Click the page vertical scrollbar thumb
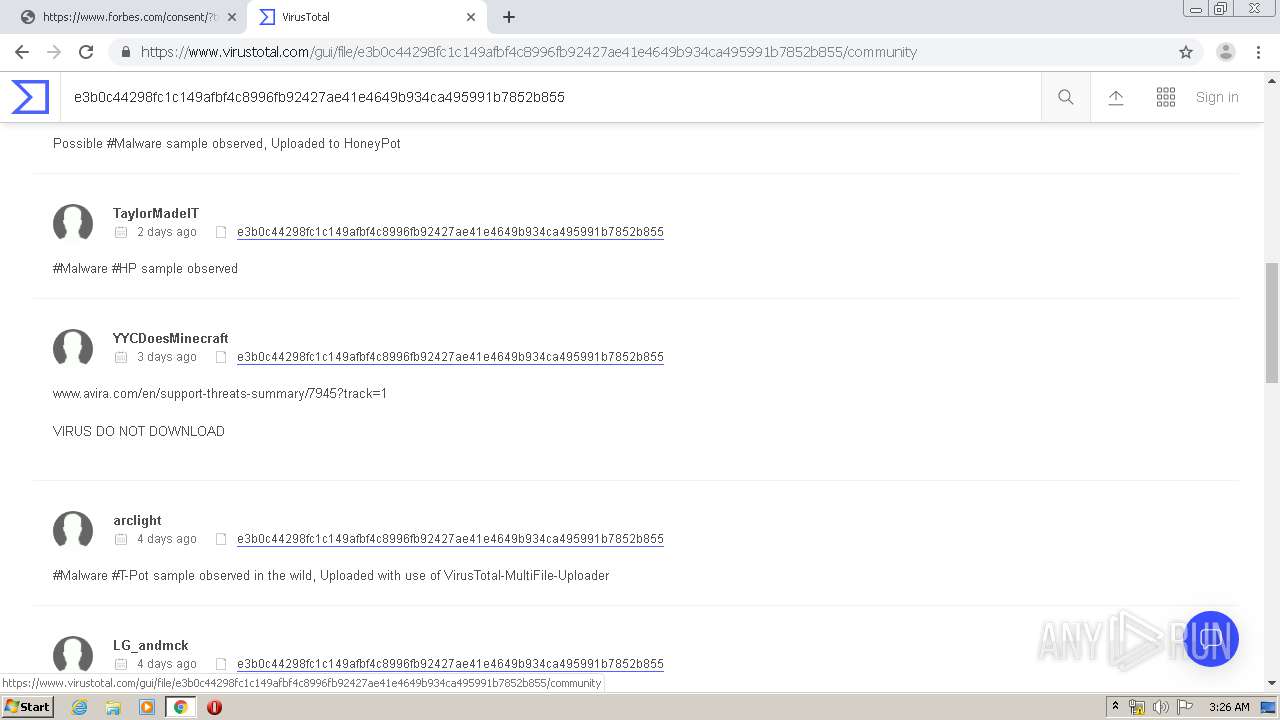The image size is (1280, 720). 1272,323
